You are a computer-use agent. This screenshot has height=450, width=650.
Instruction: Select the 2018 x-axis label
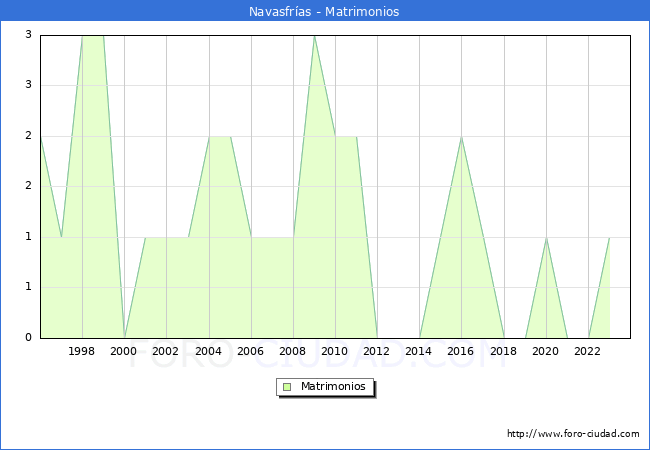(x=503, y=351)
